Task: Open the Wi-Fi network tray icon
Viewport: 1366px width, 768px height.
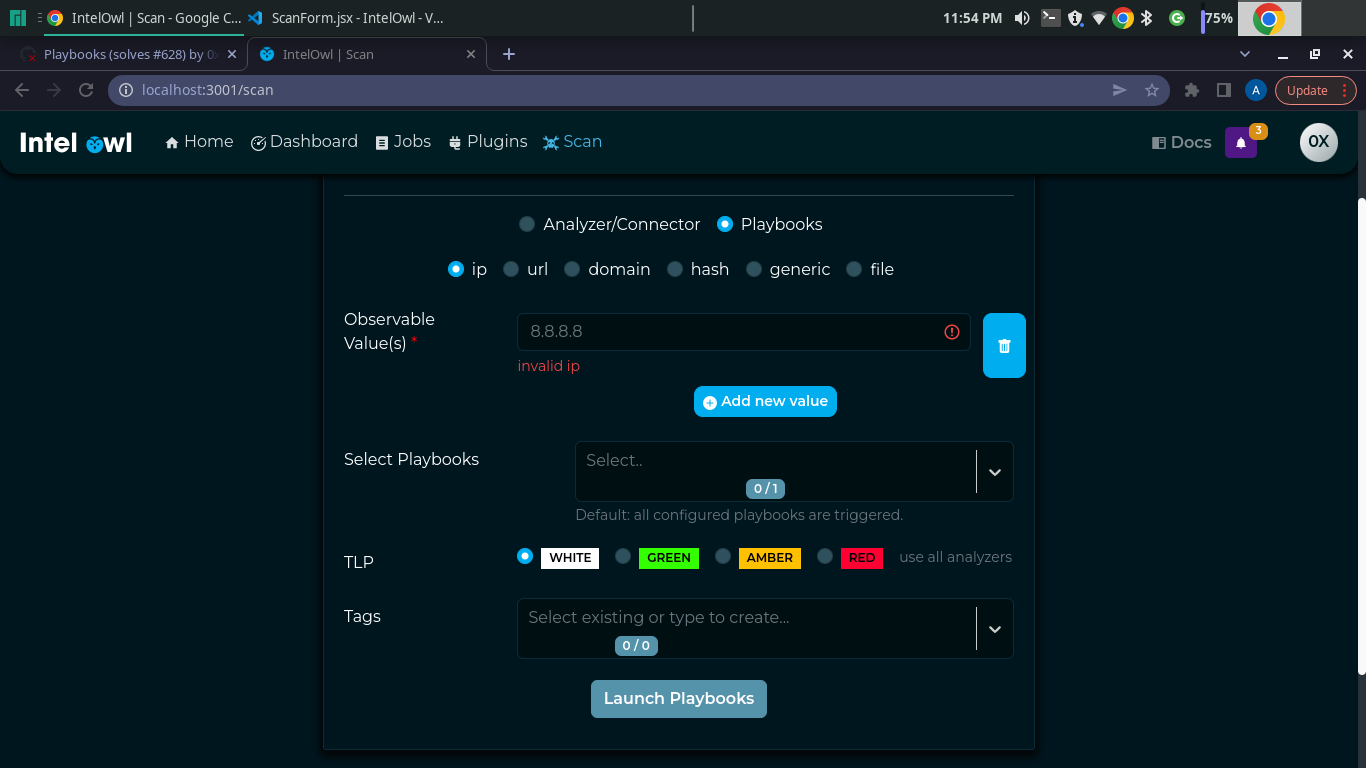Action: 1099,18
